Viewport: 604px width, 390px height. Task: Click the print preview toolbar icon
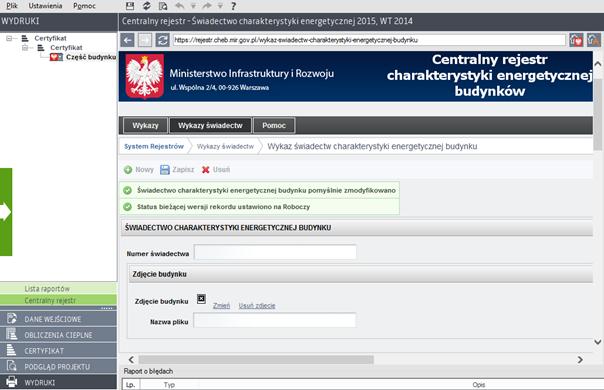[163, 6]
